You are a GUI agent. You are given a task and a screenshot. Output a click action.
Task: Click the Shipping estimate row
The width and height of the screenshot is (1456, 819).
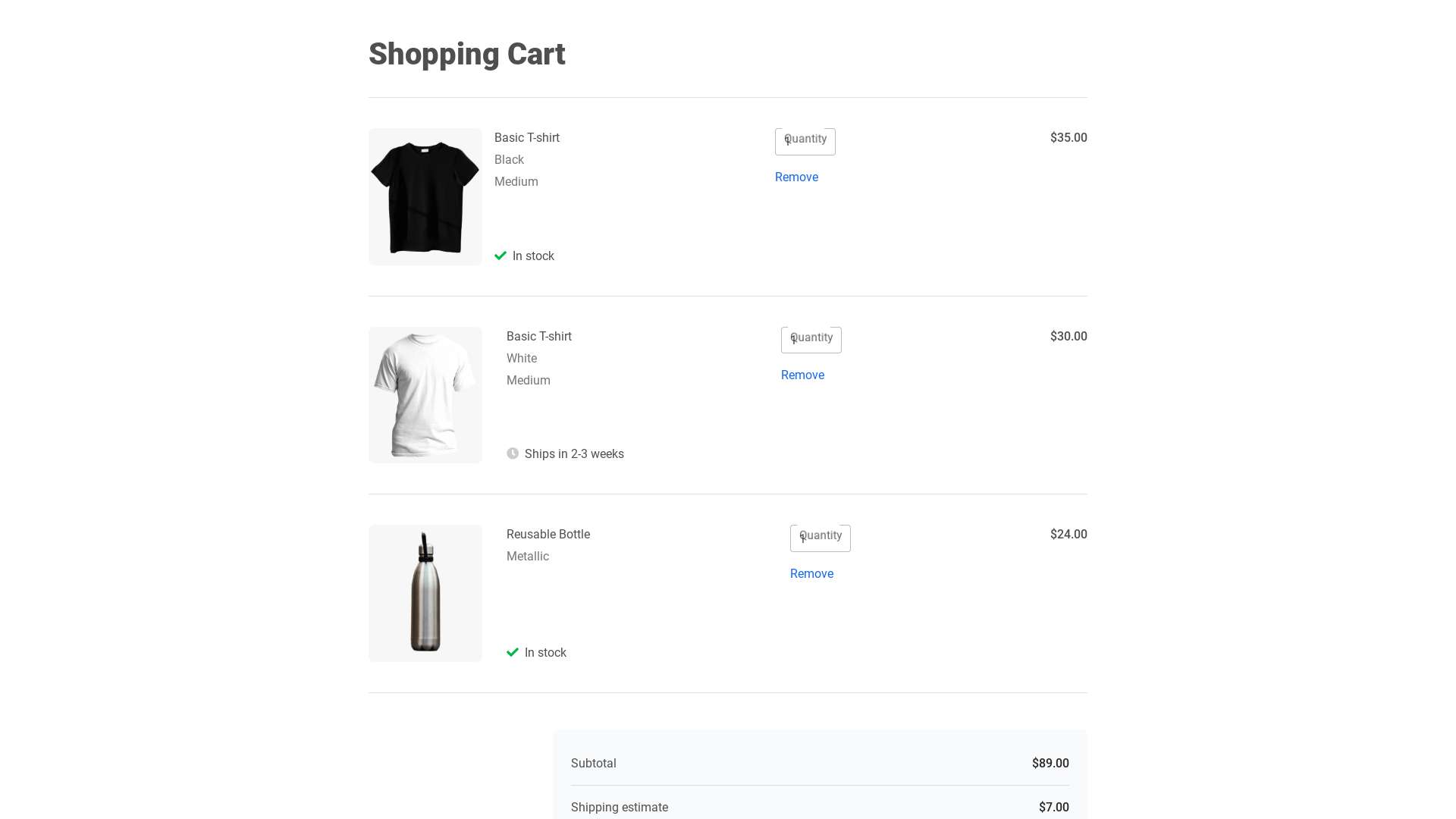(x=620, y=807)
